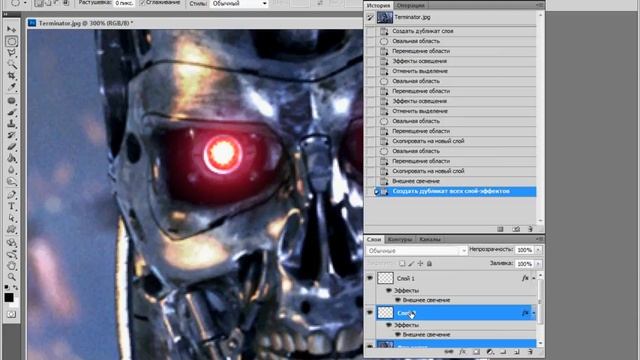The image size is (640, 360).
Task: Create new document from current history state
Action: [500, 229]
